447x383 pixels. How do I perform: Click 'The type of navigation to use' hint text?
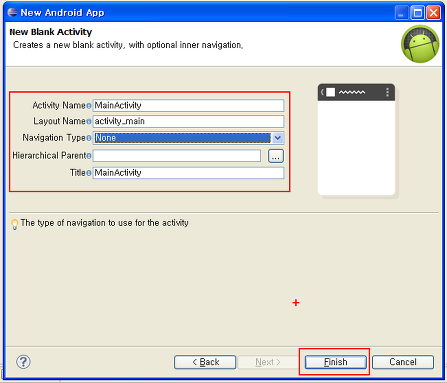click(x=105, y=223)
